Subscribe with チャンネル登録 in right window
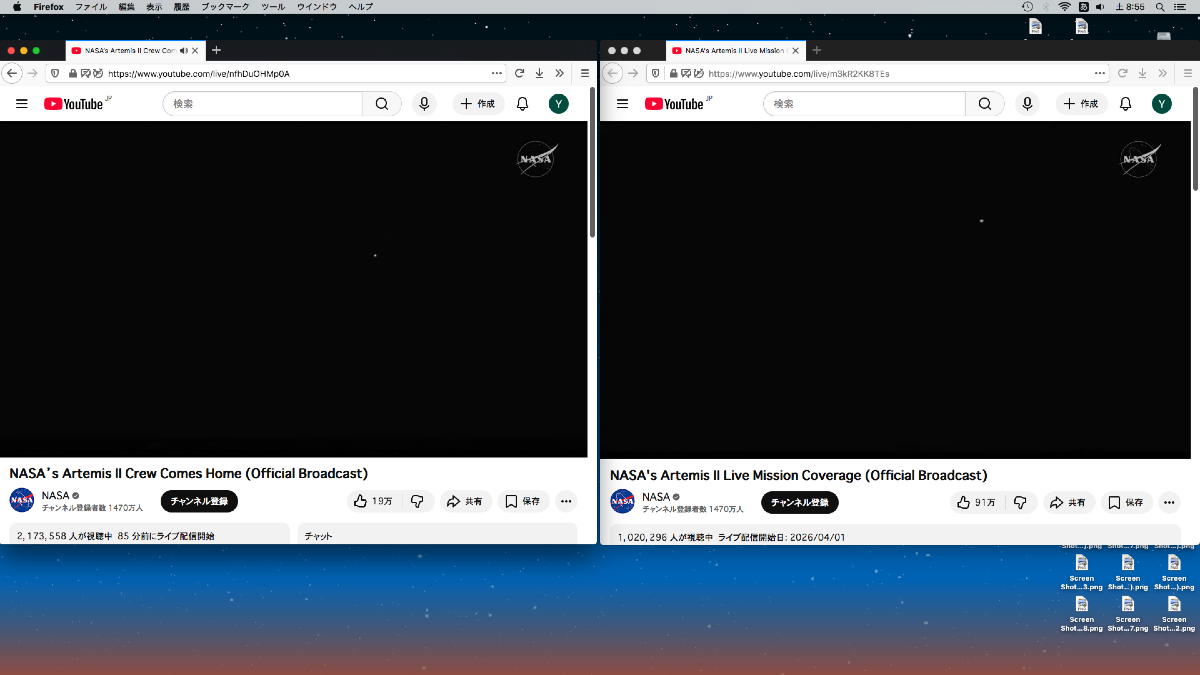This screenshot has height=675, width=1200. tap(800, 502)
